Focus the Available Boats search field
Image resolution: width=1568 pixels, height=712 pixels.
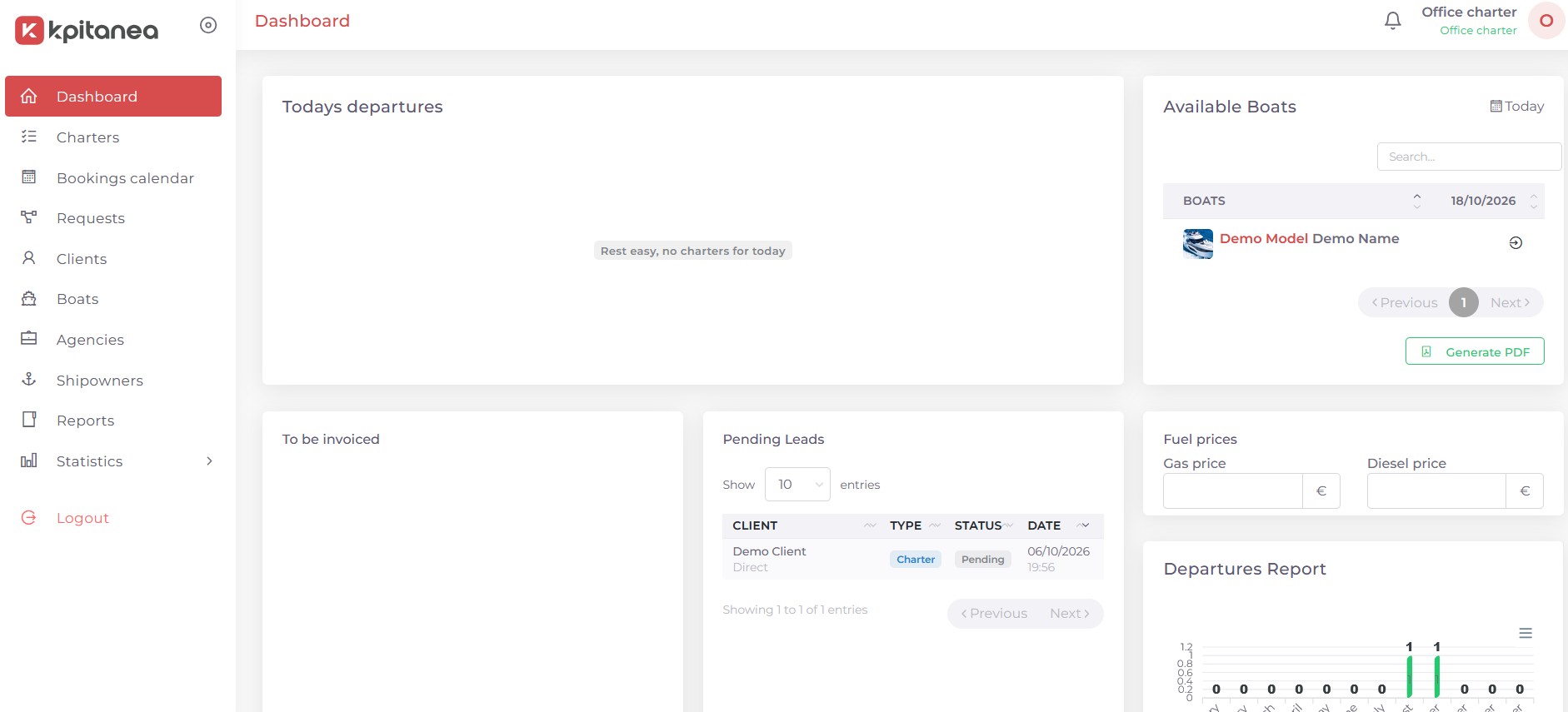coord(1469,157)
